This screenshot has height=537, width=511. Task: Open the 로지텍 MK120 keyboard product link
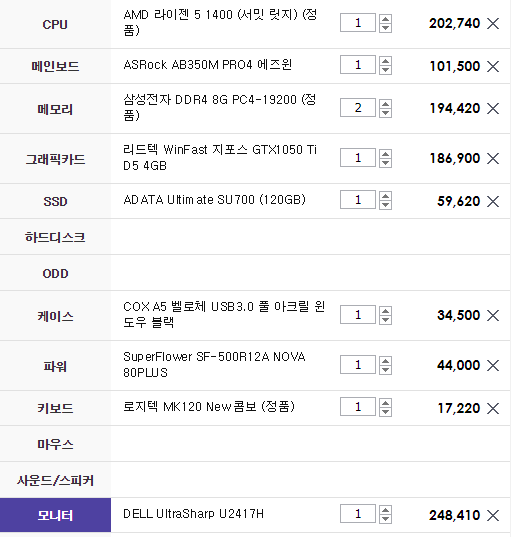click(209, 407)
